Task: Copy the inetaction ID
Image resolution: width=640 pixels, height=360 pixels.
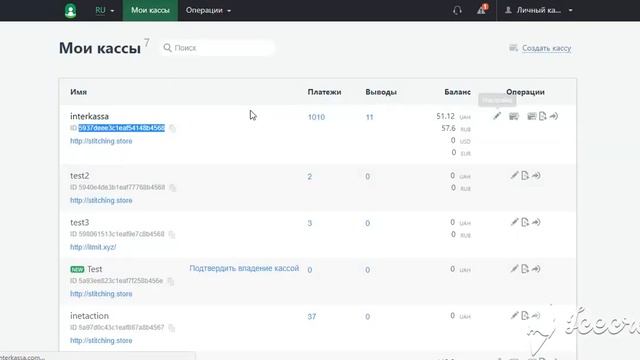Action: pyautogui.click(x=171, y=328)
